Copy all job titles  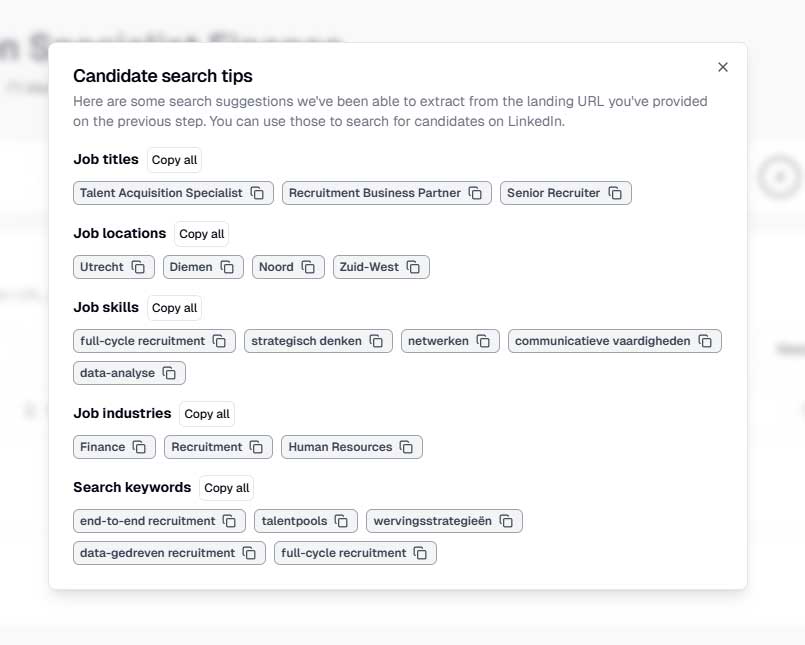point(175,160)
